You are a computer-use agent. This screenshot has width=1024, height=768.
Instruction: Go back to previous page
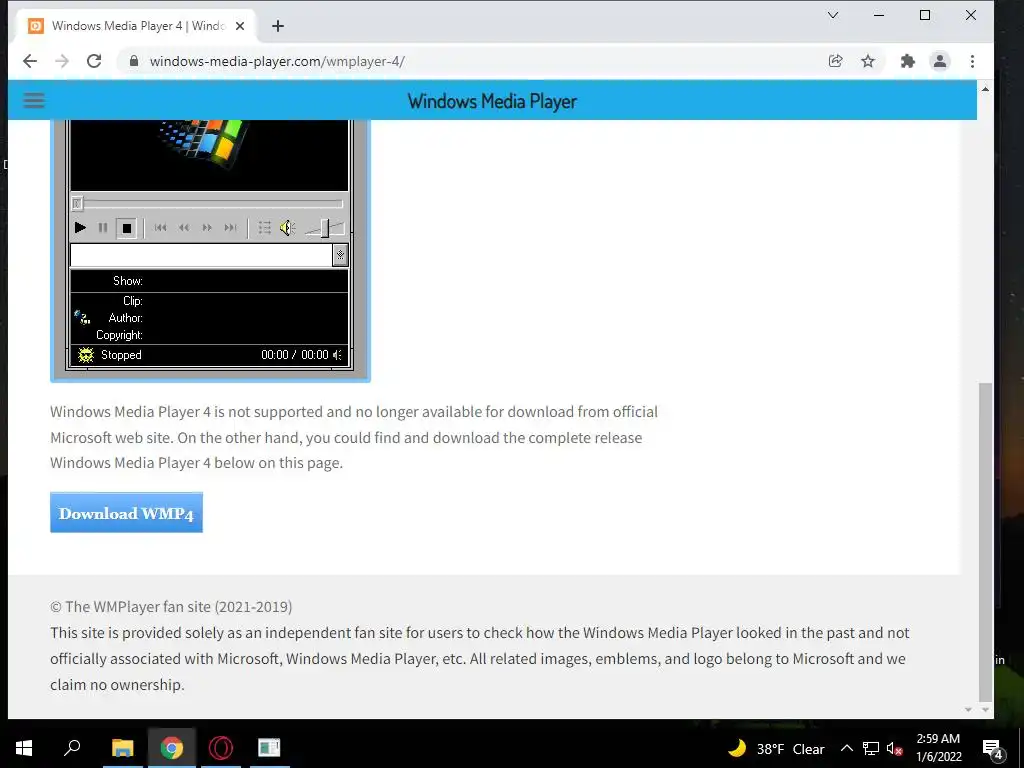click(x=30, y=61)
